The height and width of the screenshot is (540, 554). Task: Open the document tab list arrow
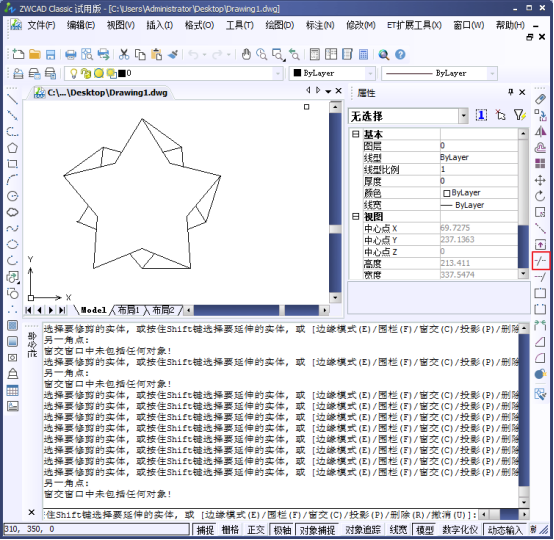[328, 92]
